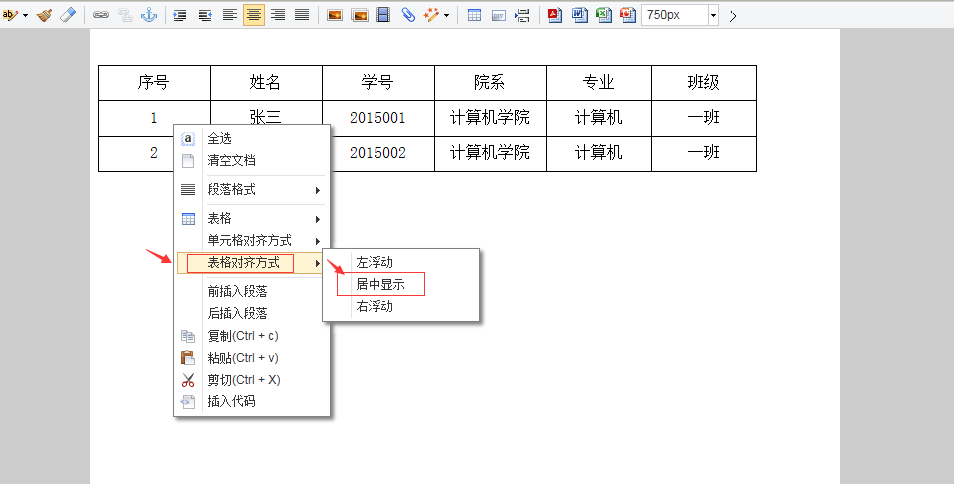954x484 pixels.
Task: Choose 全选 in the context menu
Action: click(x=219, y=139)
